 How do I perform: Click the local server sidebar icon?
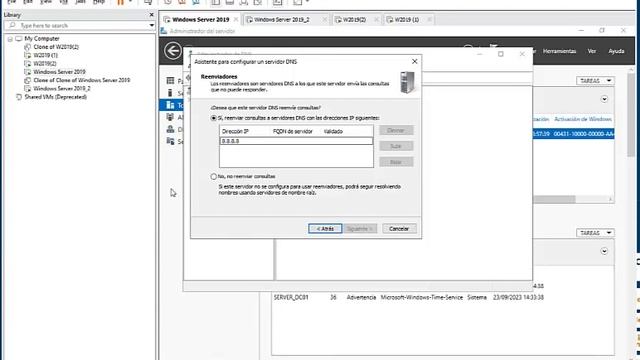click(x=170, y=93)
